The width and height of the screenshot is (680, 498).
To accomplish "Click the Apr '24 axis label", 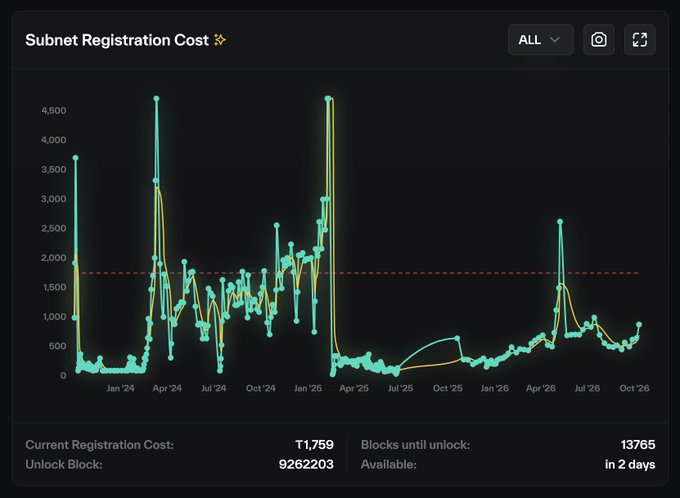I will (167, 388).
